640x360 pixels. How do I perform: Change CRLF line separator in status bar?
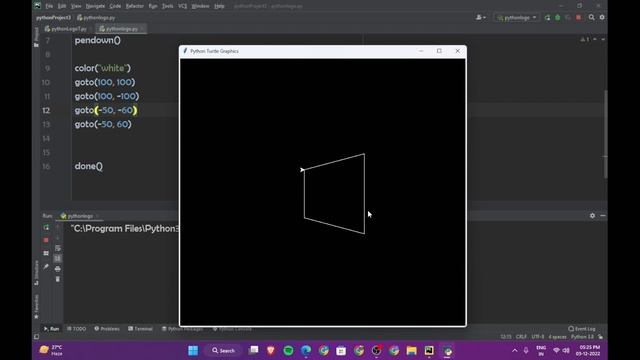(x=521, y=337)
